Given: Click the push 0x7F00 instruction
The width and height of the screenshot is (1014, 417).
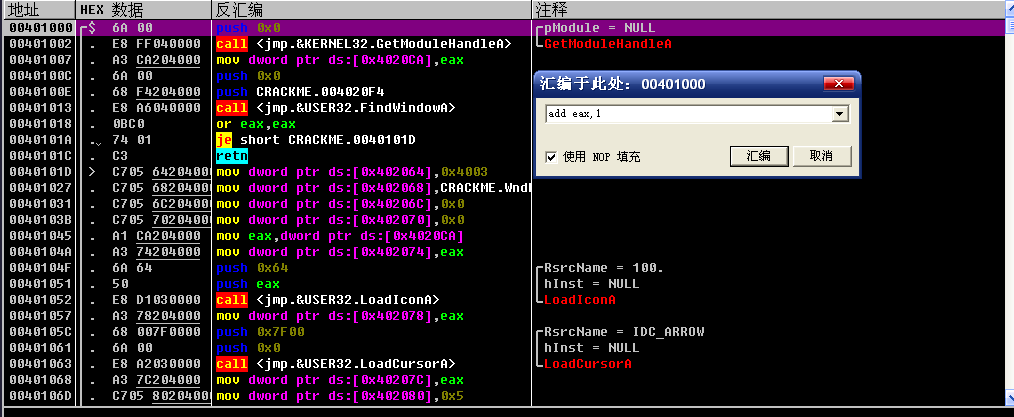Looking at the screenshot, I should 260,332.
